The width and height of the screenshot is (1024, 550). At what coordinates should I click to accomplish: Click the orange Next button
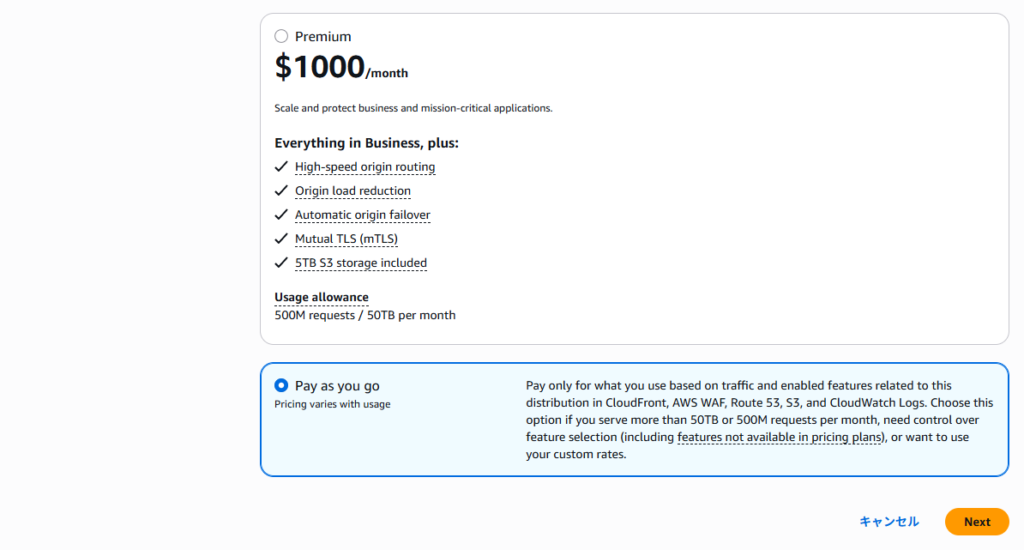pyautogui.click(x=976, y=522)
